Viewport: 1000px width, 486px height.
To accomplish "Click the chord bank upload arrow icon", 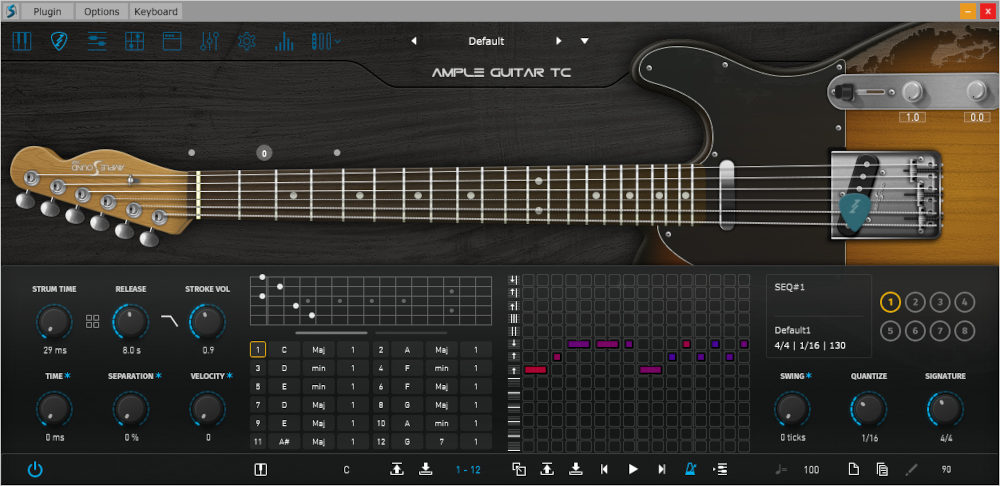I will (397, 469).
